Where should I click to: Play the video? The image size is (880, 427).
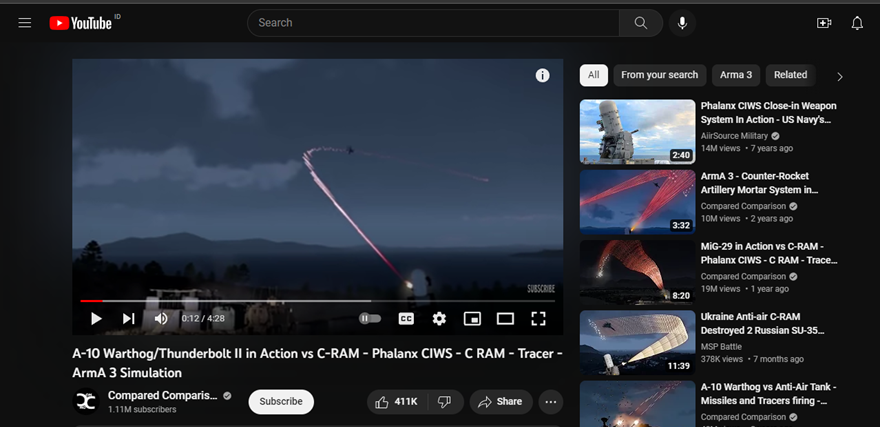pyautogui.click(x=96, y=319)
